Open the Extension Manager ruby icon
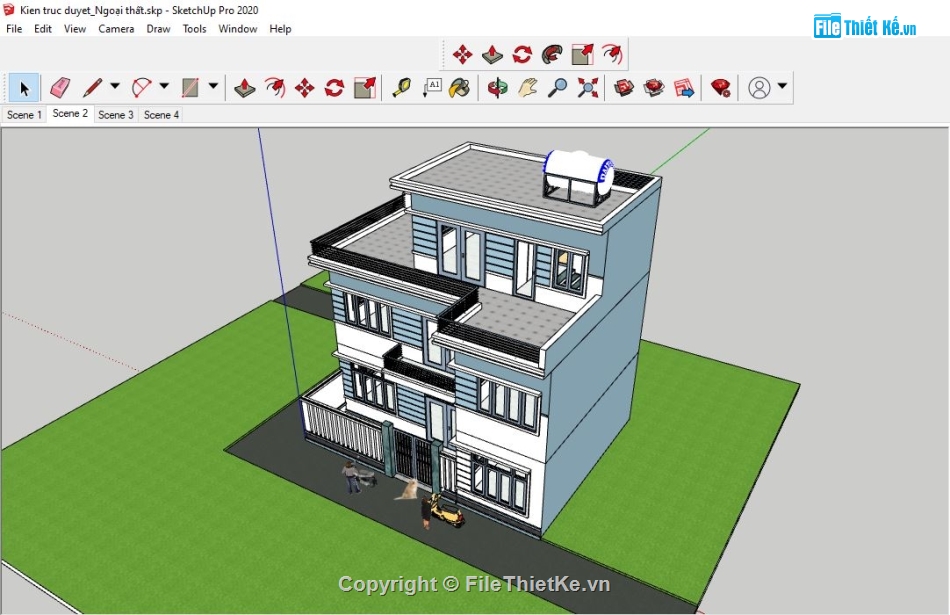The width and height of the screenshot is (950, 615). click(x=720, y=88)
